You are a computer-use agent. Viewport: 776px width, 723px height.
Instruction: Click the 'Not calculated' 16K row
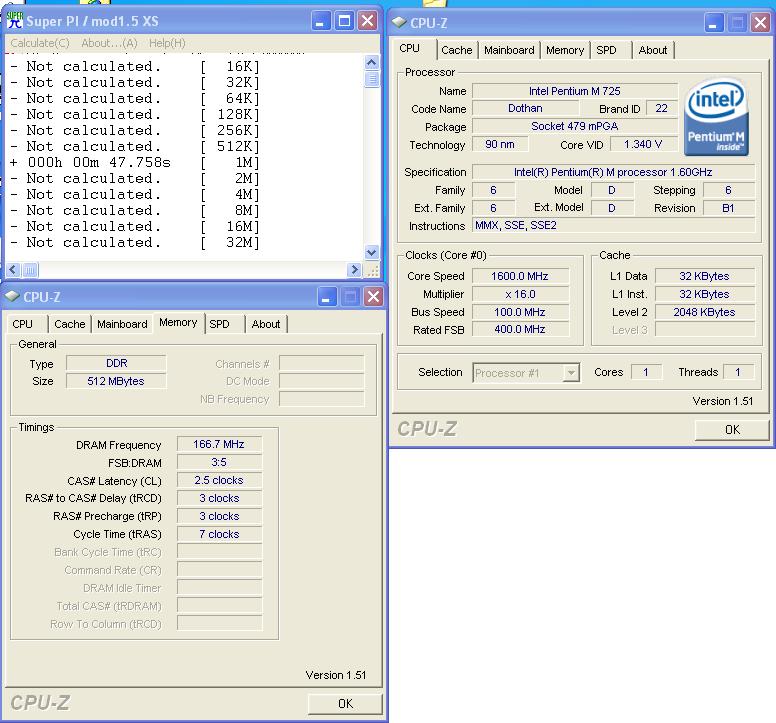point(135,66)
